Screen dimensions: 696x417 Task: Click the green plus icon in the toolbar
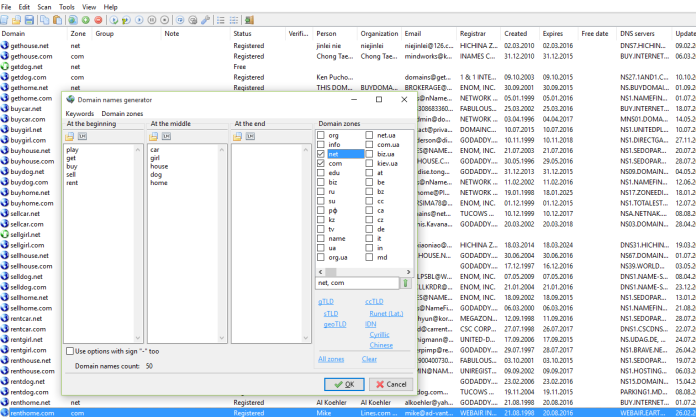(85, 20)
